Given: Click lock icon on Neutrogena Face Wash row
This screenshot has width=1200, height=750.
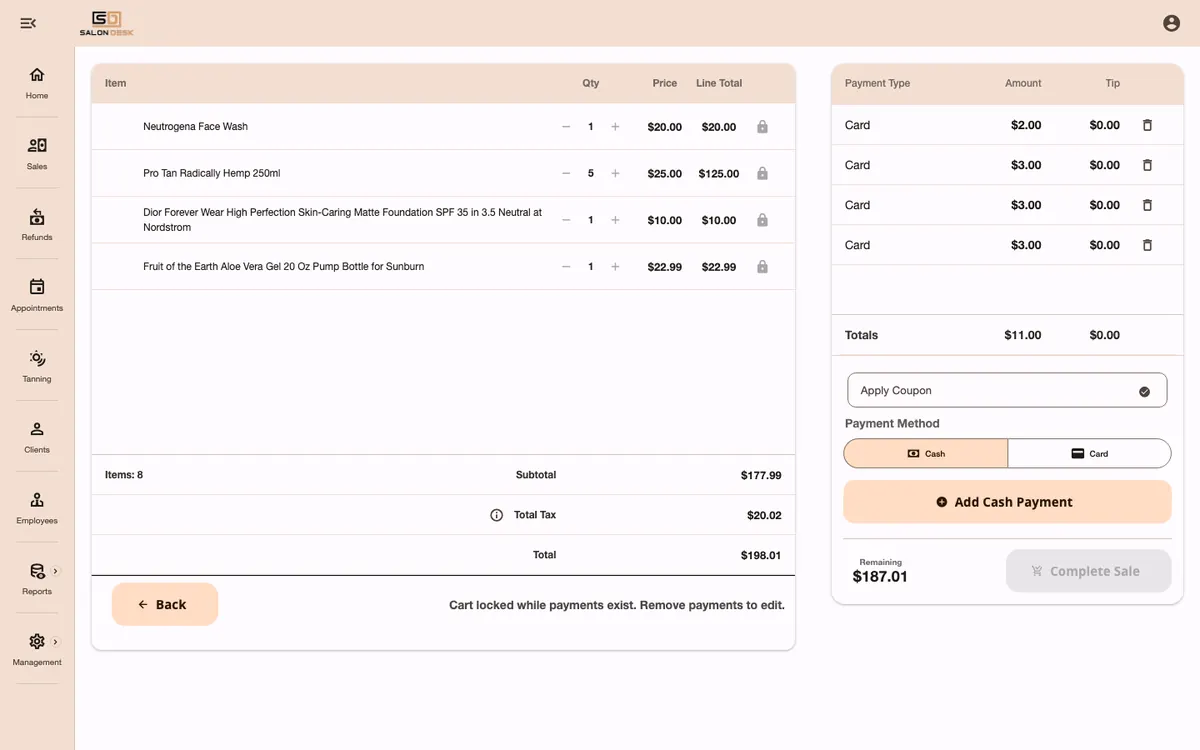Looking at the screenshot, I should coord(762,127).
